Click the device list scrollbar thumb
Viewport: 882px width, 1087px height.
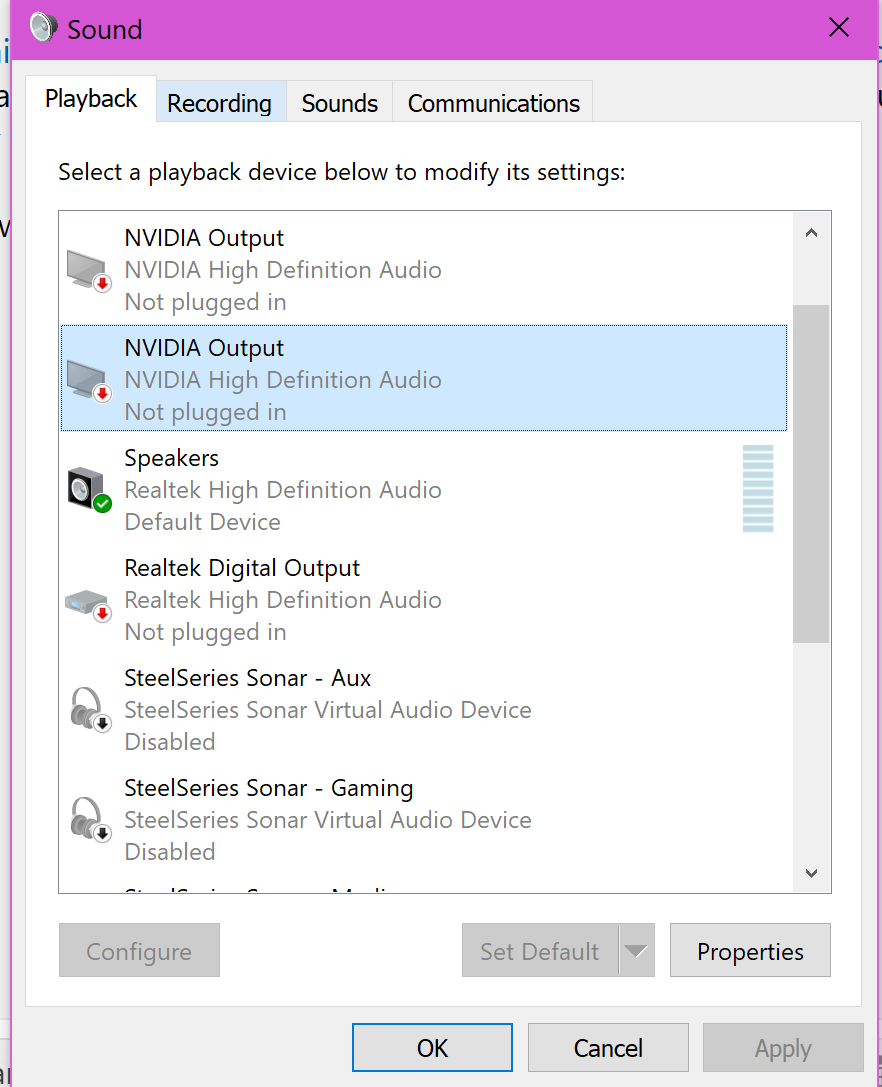pos(811,473)
